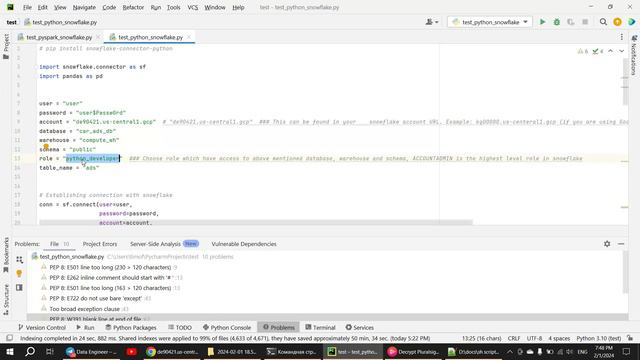The image size is (640, 360).
Task: Open Windows Start menu
Action: [x=10, y=351]
